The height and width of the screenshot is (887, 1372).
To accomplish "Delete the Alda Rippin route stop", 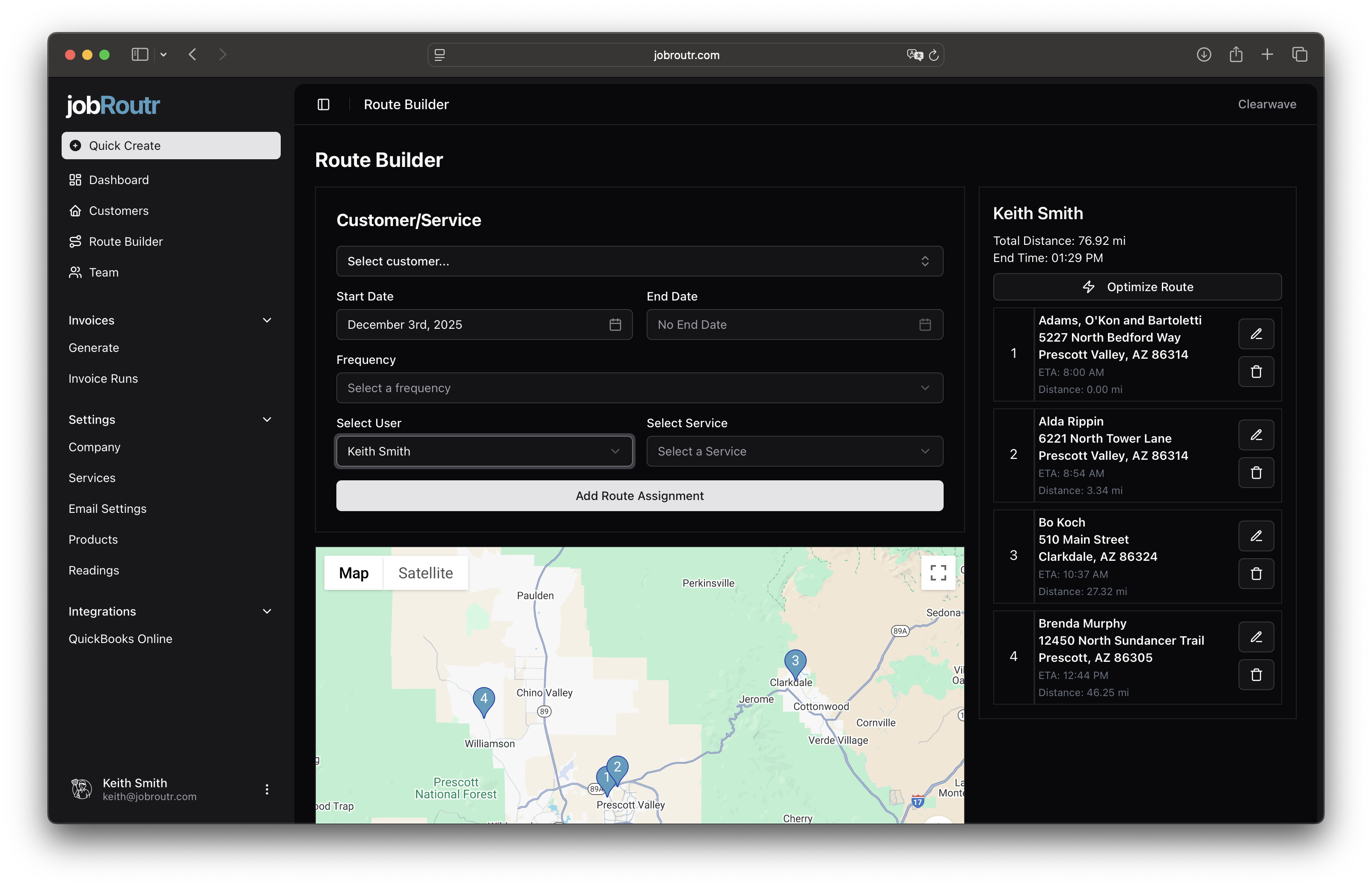I will (1256, 472).
